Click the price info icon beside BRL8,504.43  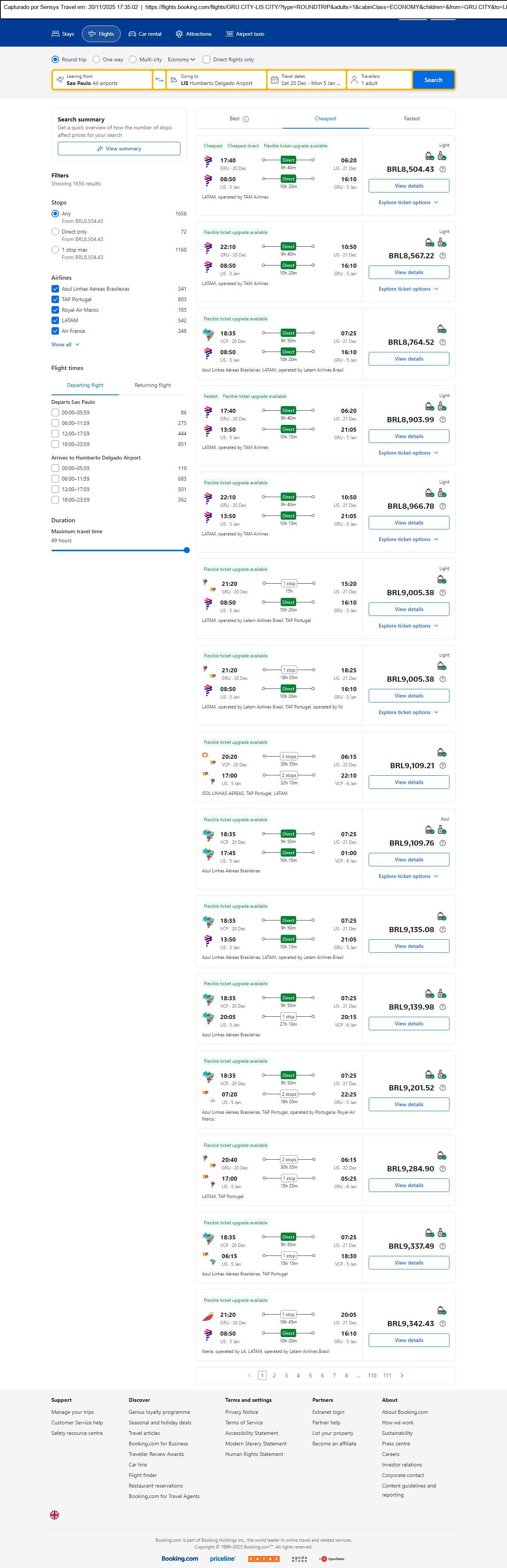[x=442, y=170]
